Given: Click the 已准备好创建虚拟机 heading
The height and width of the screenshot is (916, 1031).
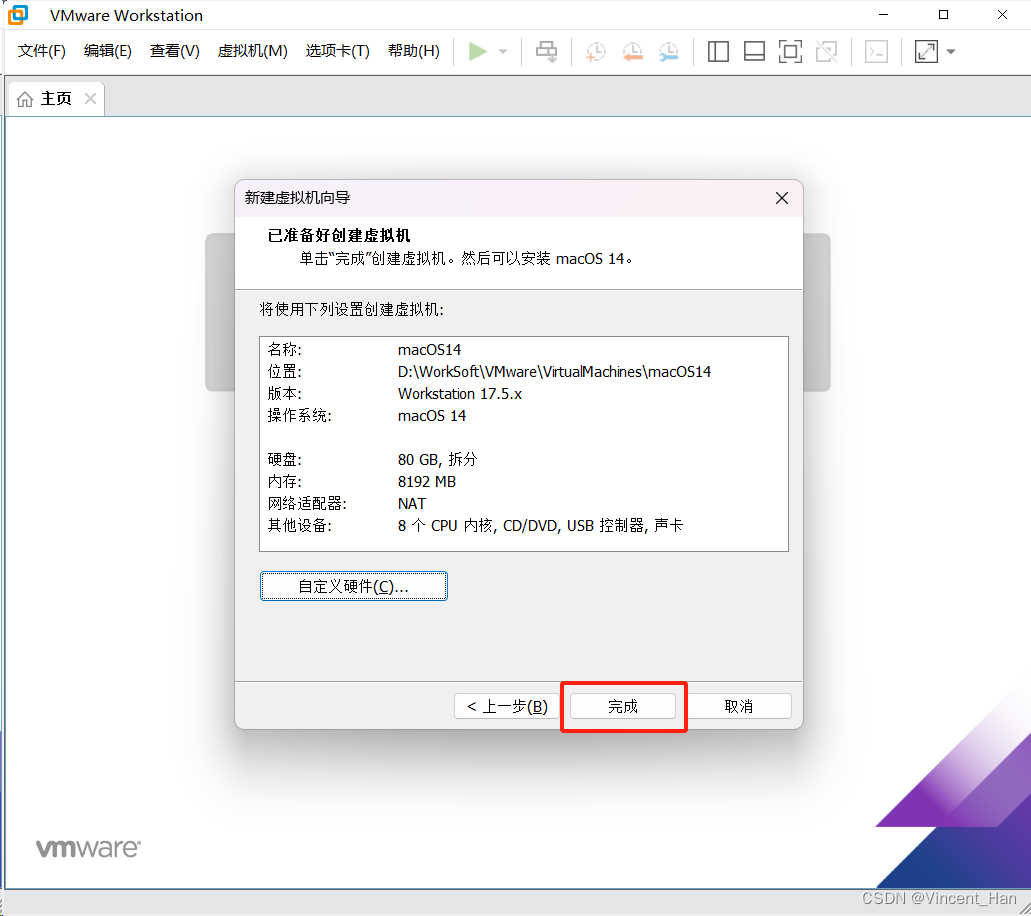Looking at the screenshot, I should 339,235.
